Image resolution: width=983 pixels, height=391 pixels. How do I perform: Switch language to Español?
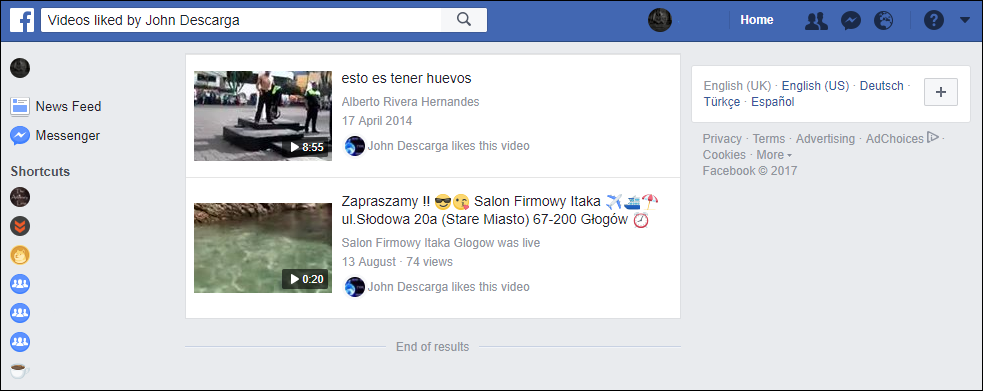pyautogui.click(x=773, y=102)
